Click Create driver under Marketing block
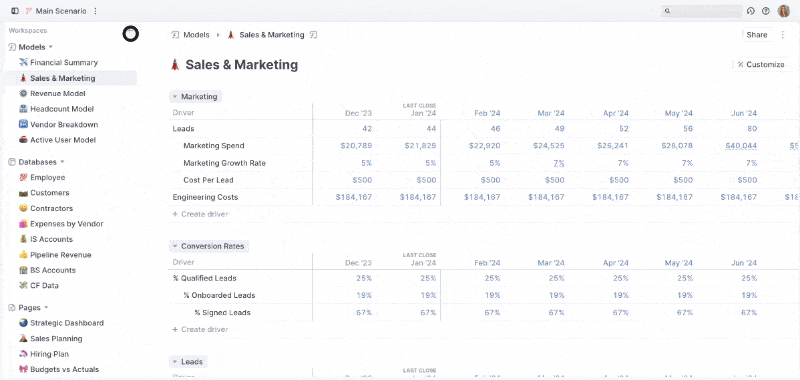 [200, 214]
